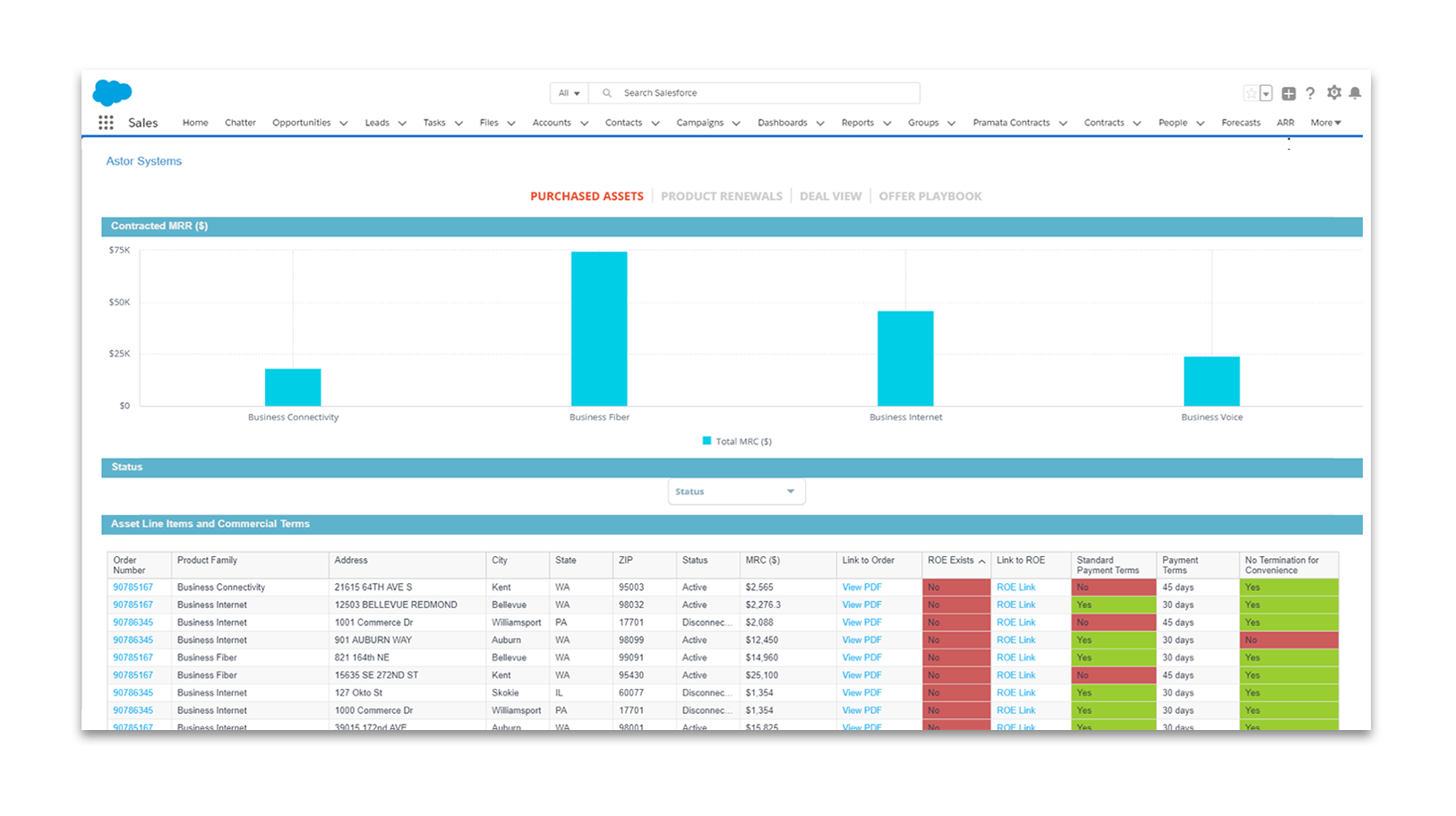Screen dimensions: 1456x816
Task: Open order number for 1001 Commerce Dr
Action: 133,623
